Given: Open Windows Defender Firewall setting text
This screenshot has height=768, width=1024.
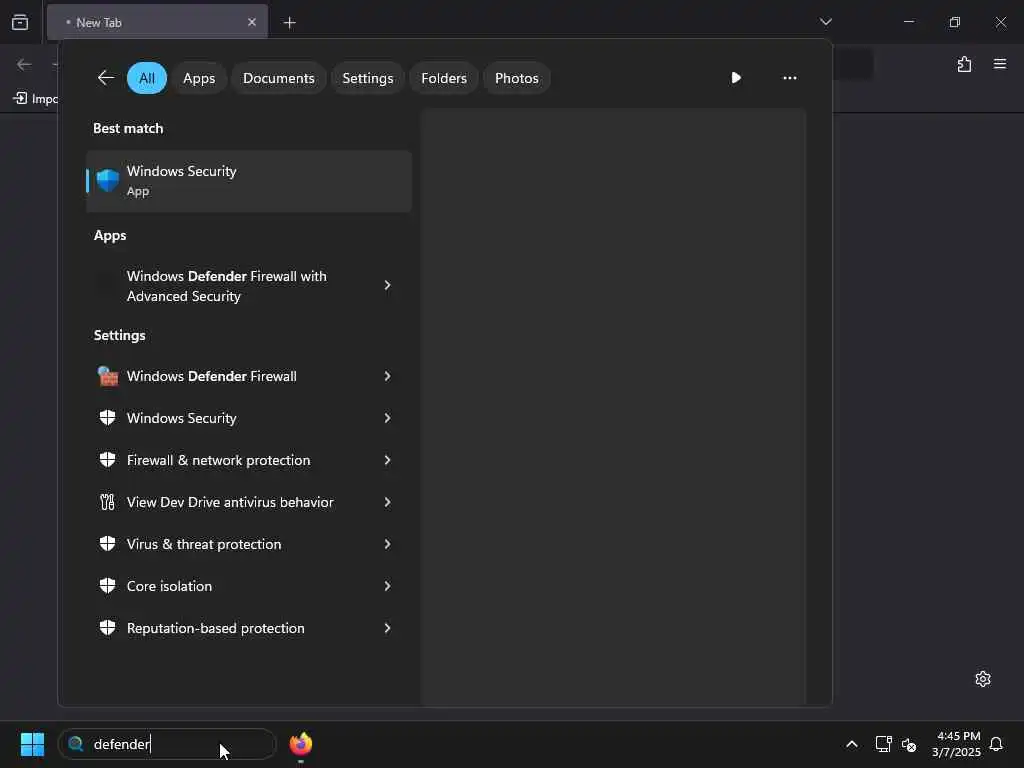Looking at the screenshot, I should click(x=212, y=376).
